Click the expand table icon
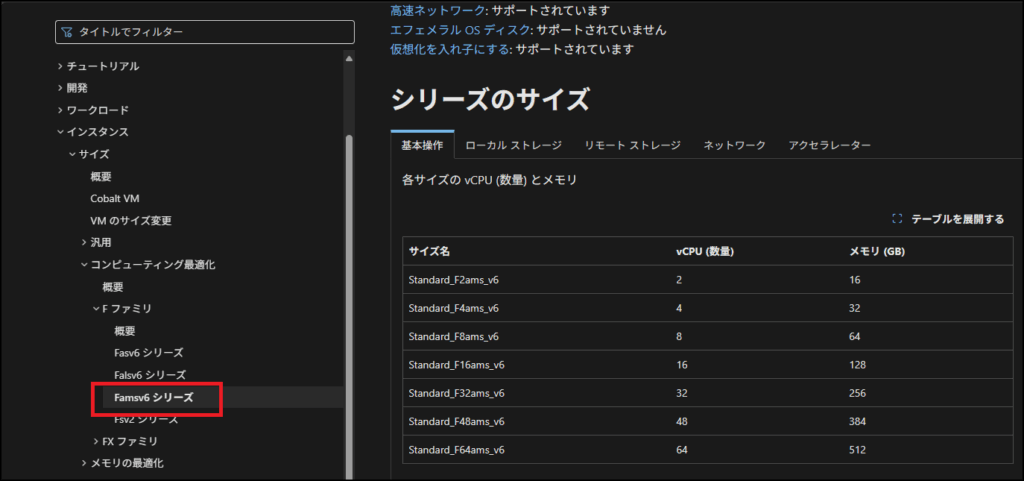The height and width of the screenshot is (481, 1024). click(897, 219)
